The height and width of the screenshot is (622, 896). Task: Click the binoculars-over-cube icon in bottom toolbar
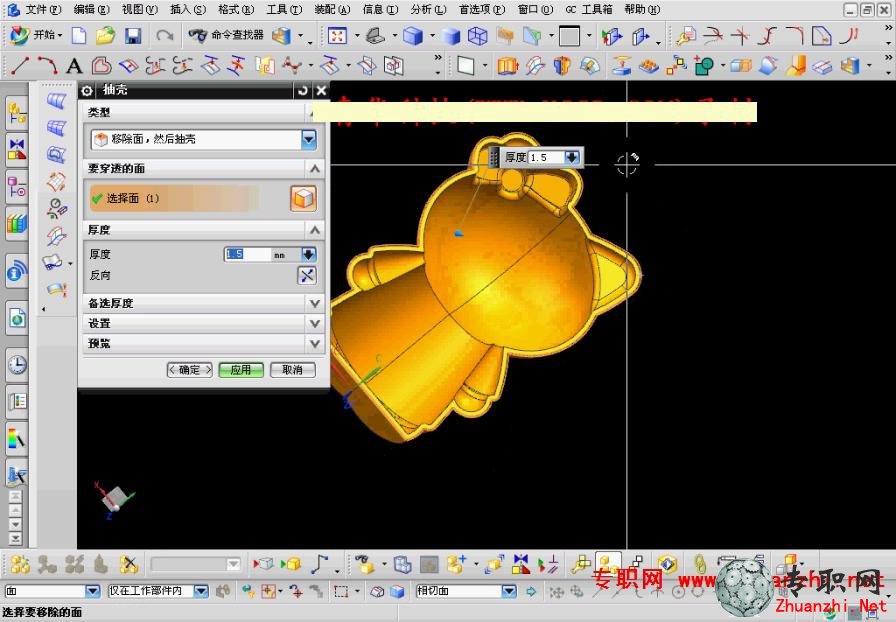pos(363,564)
